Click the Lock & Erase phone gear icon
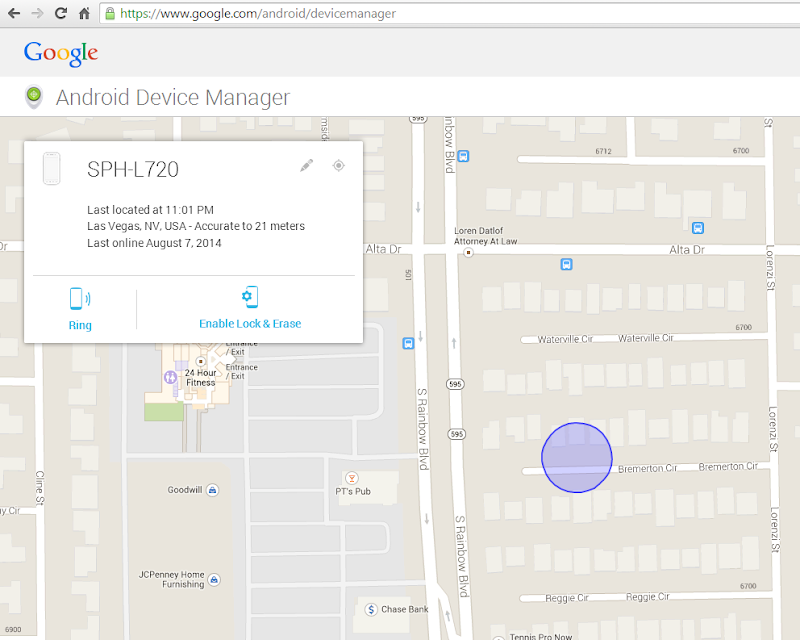Screen dimensions: 800x640 click(250, 297)
